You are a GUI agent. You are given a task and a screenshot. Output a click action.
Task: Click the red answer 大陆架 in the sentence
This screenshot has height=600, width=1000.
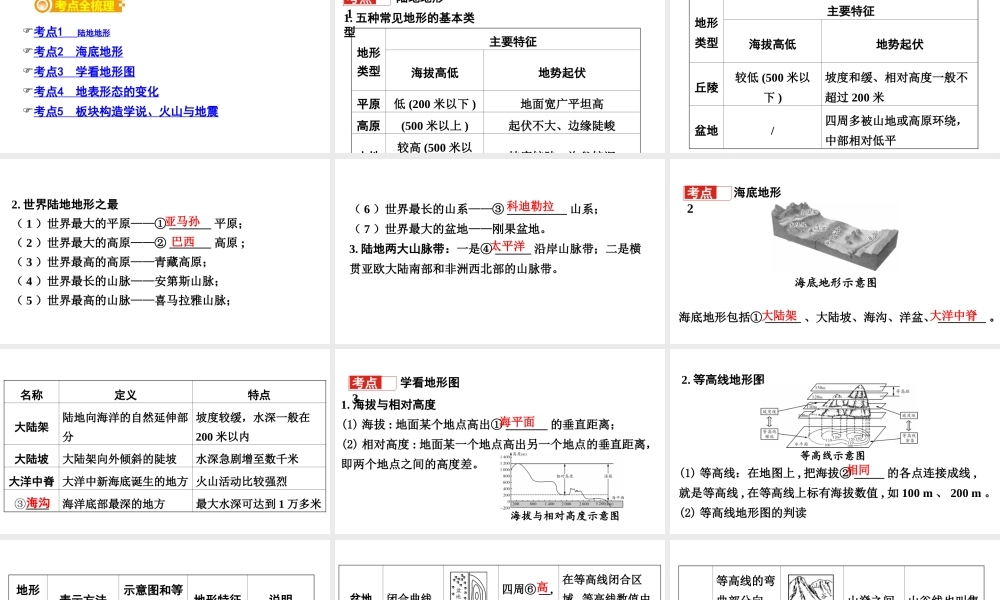[780, 315]
